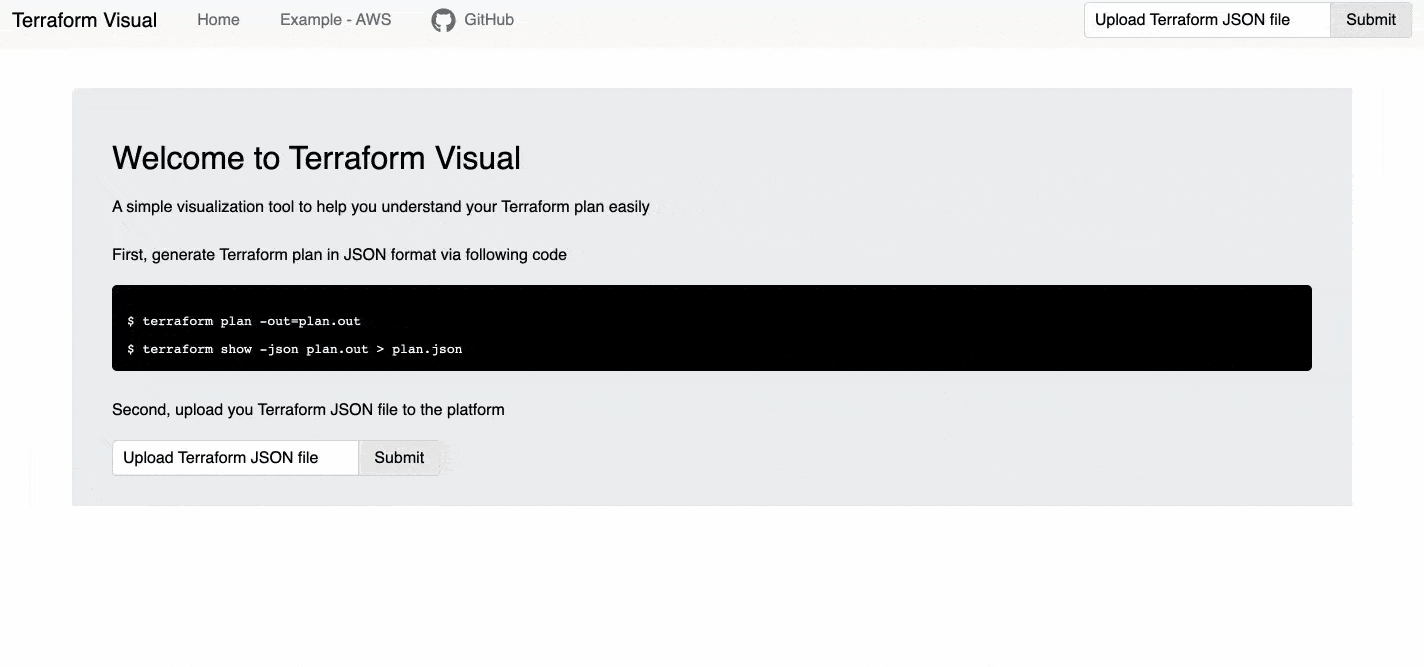Click the Terraform Visual logo

click(84, 19)
